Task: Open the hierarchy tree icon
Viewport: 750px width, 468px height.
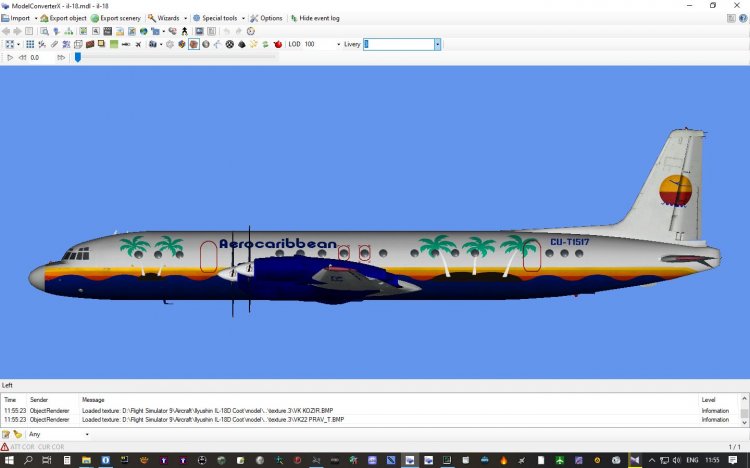Action: tap(69, 31)
